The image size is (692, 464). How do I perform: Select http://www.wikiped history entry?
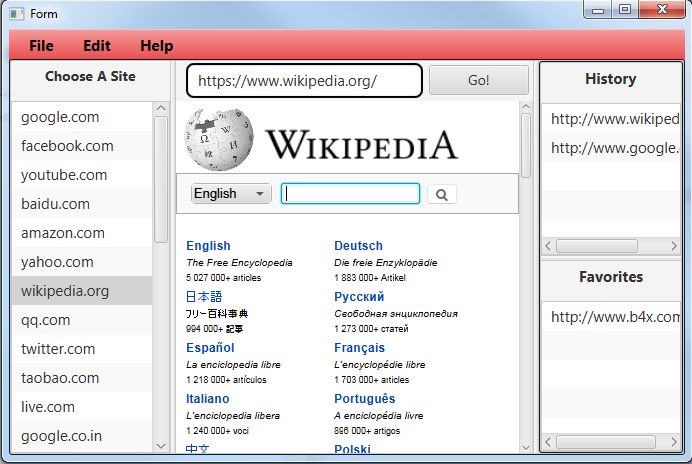pos(611,119)
